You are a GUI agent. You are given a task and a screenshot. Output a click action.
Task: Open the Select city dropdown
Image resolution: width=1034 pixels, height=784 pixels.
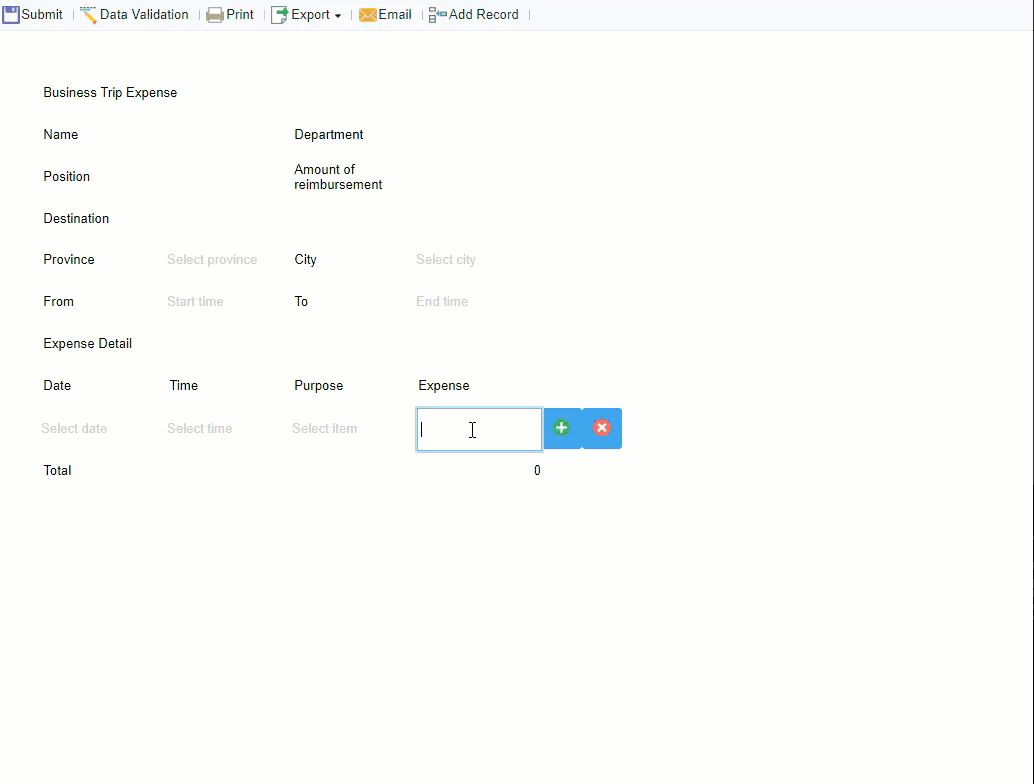point(446,260)
